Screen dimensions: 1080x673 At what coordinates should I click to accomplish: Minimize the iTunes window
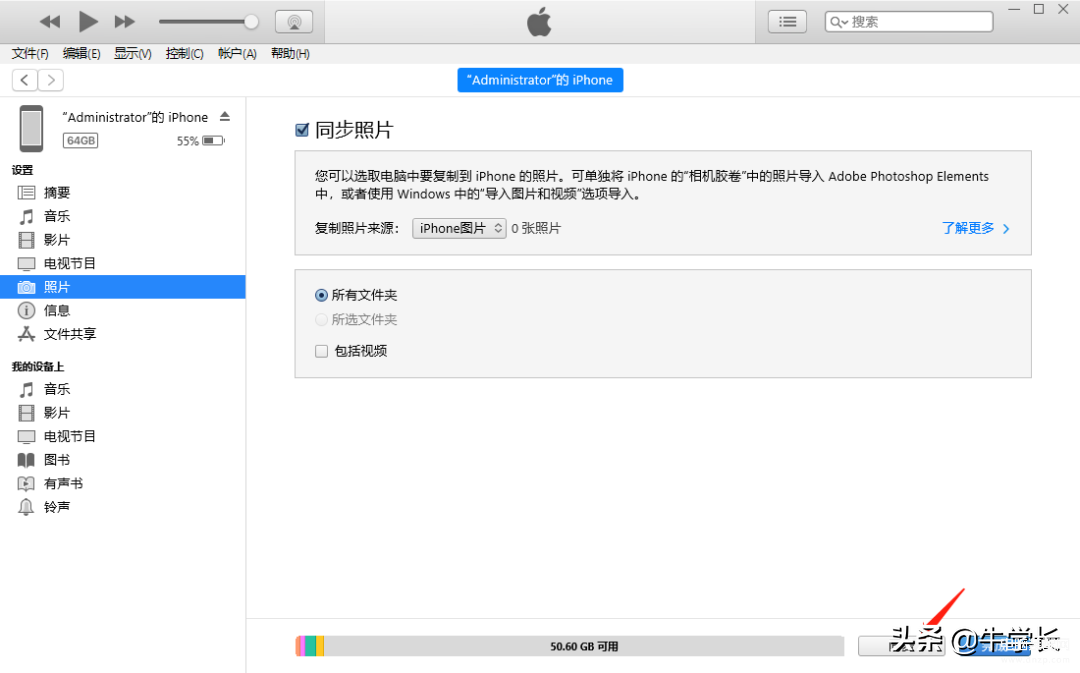1014,10
